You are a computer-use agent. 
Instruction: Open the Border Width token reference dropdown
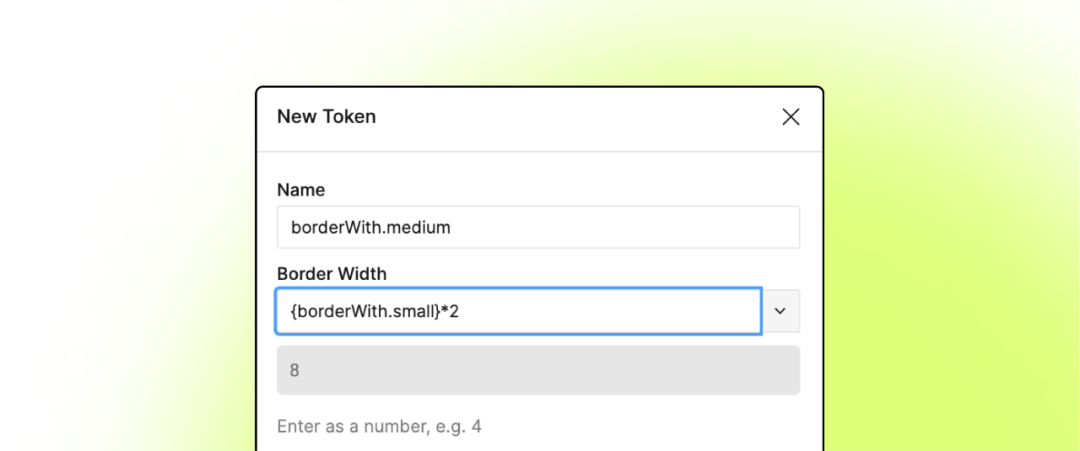click(x=781, y=311)
